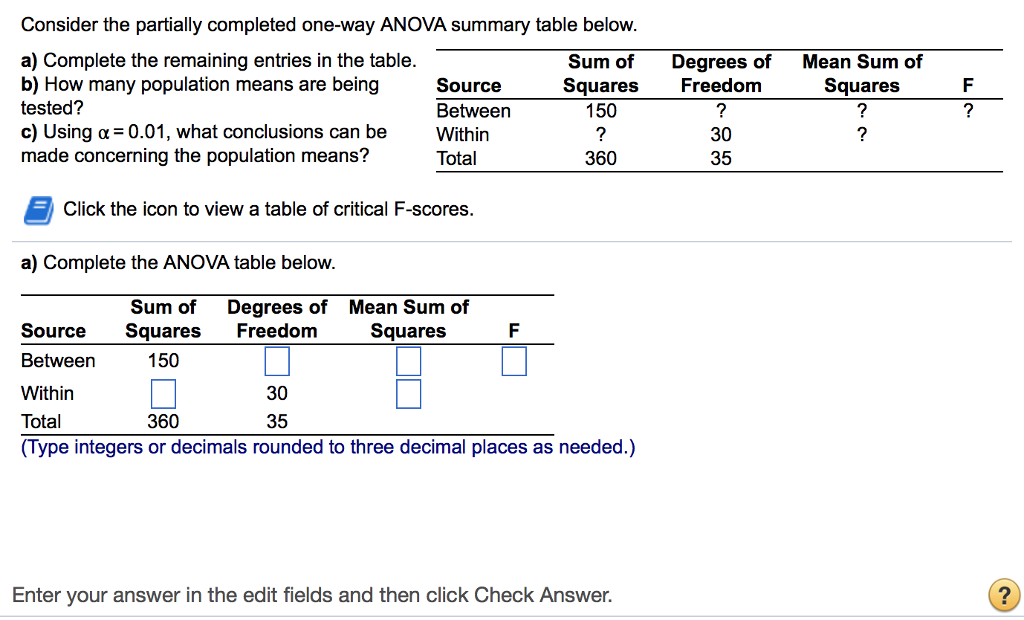Select the Between row label in the table
This screenshot has width=1024, height=620.
click(x=57, y=361)
